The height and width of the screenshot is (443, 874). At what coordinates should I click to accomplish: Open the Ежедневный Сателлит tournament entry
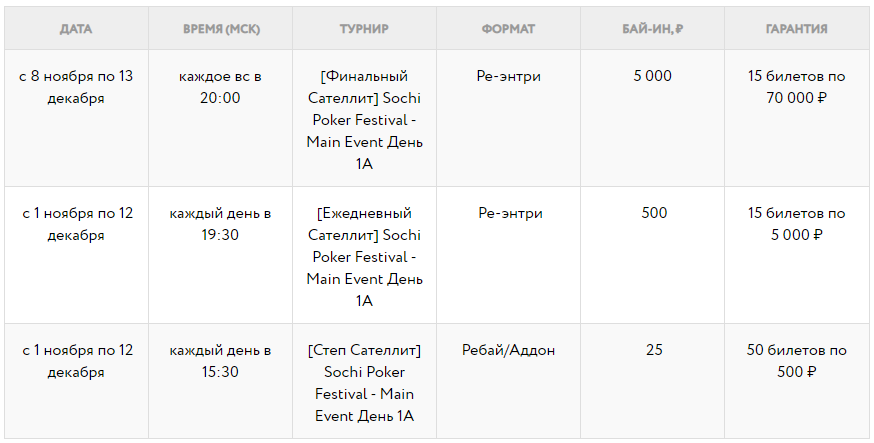pyautogui.click(x=364, y=257)
